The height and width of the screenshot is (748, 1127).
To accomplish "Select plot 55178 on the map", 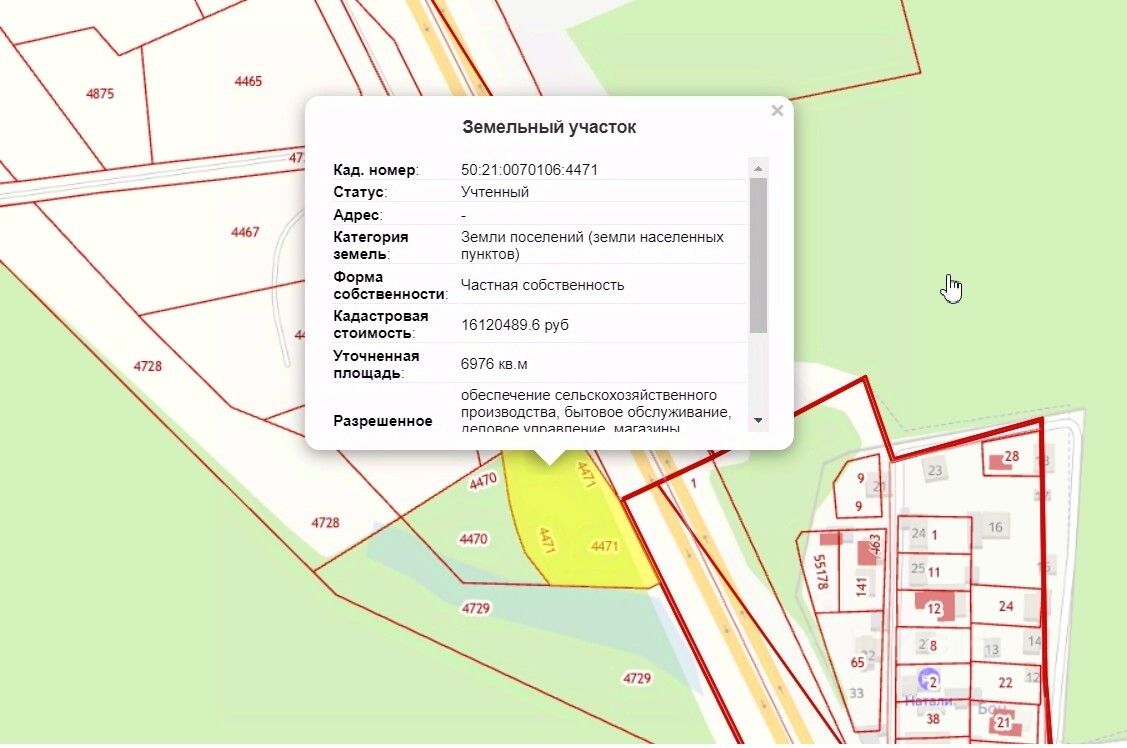I will click(821, 572).
